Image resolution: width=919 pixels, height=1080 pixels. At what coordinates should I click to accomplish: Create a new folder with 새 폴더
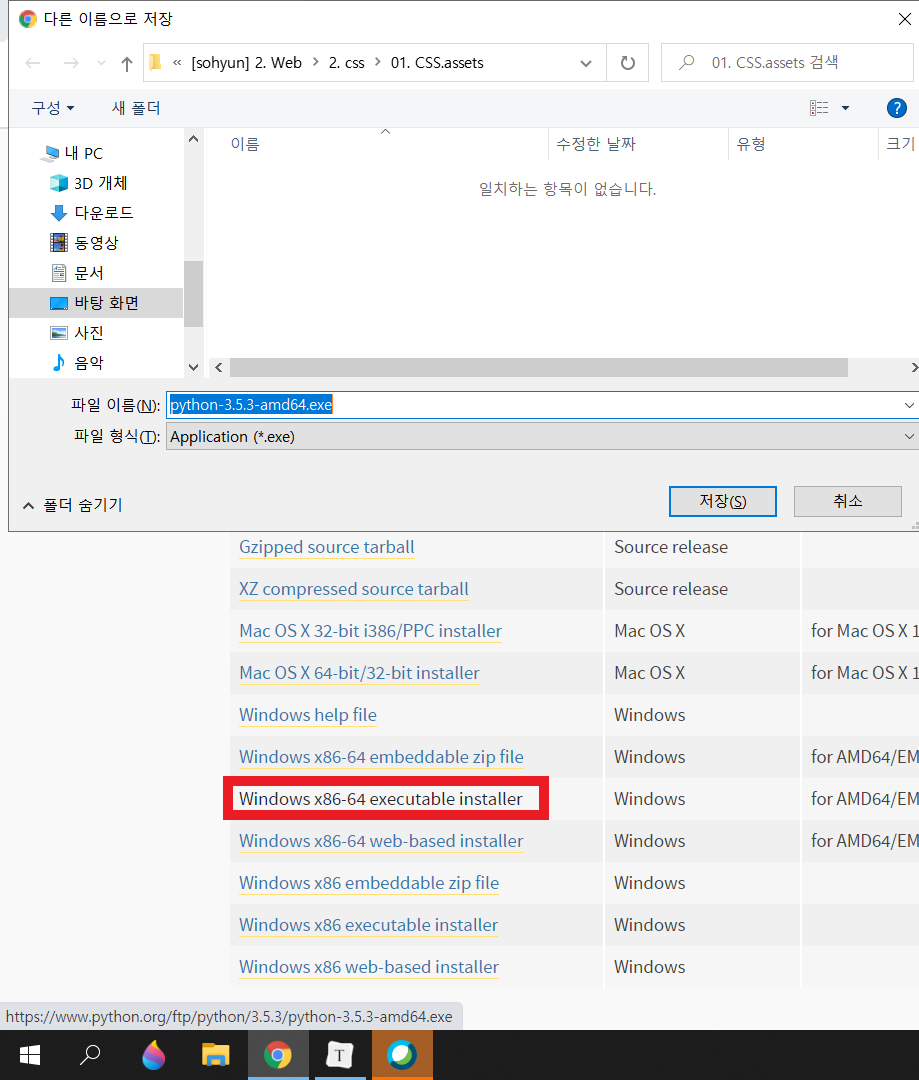pos(136,108)
